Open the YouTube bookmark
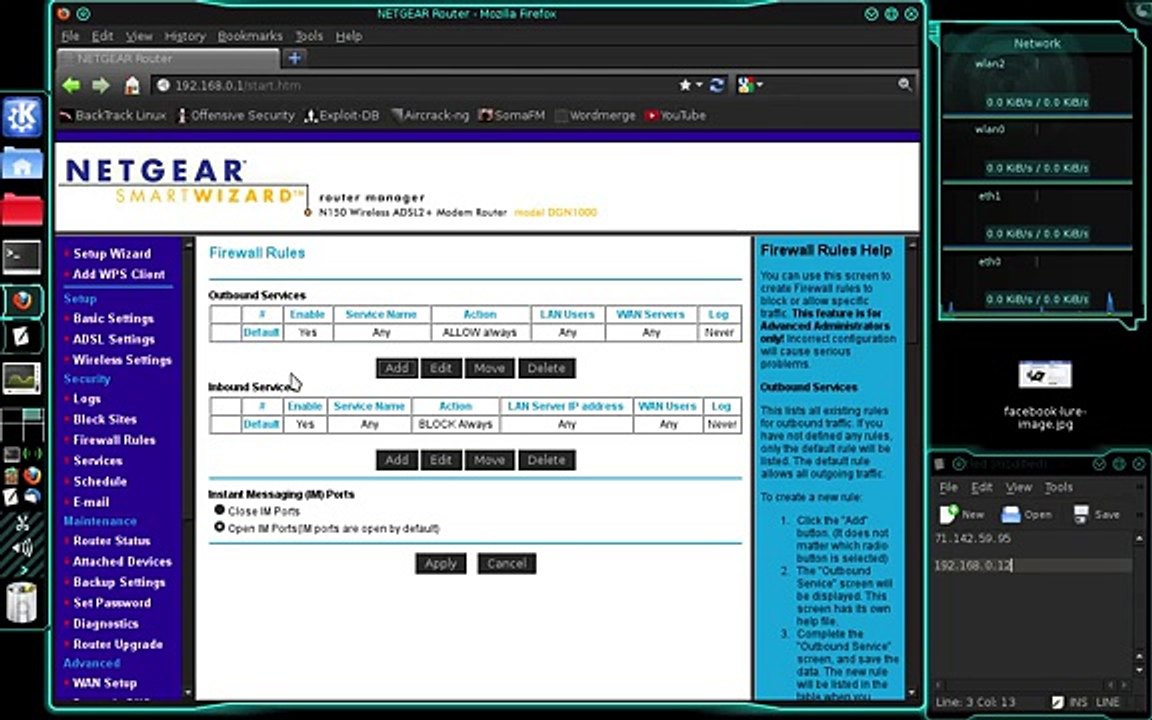This screenshot has height=720, width=1152. [x=675, y=115]
